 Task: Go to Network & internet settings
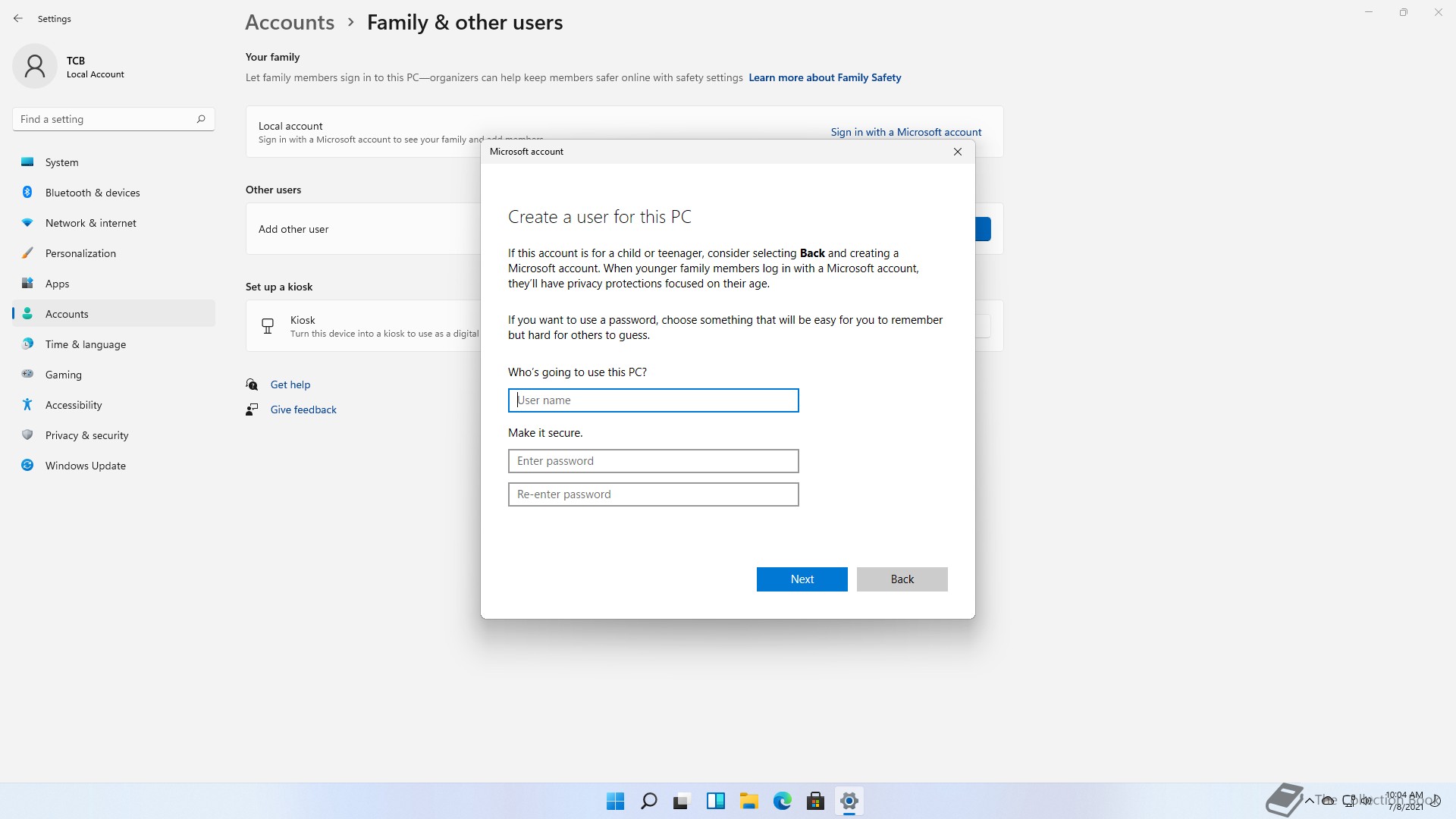114,223
